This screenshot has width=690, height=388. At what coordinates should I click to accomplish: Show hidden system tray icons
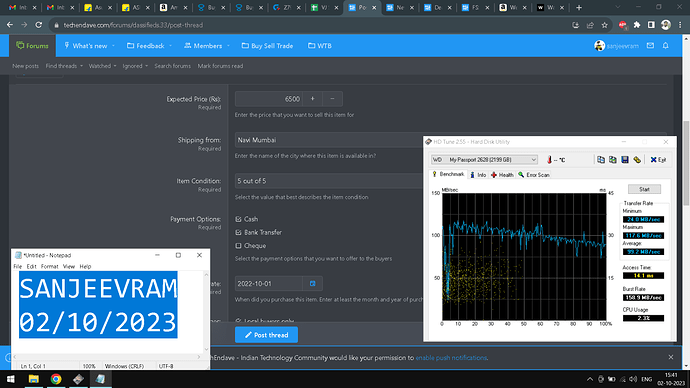pos(590,379)
